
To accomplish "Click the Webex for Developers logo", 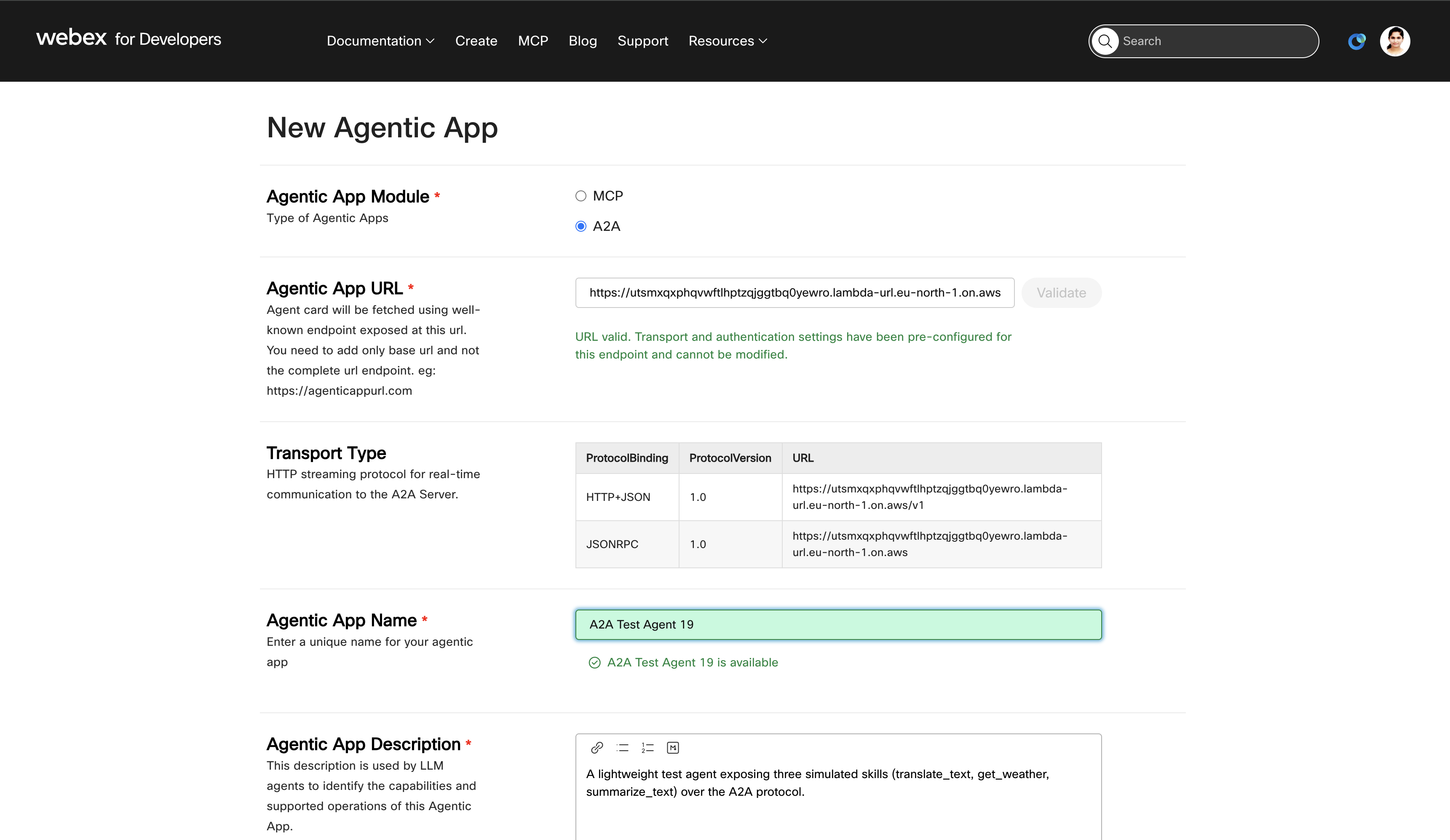I will pos(128,39).
